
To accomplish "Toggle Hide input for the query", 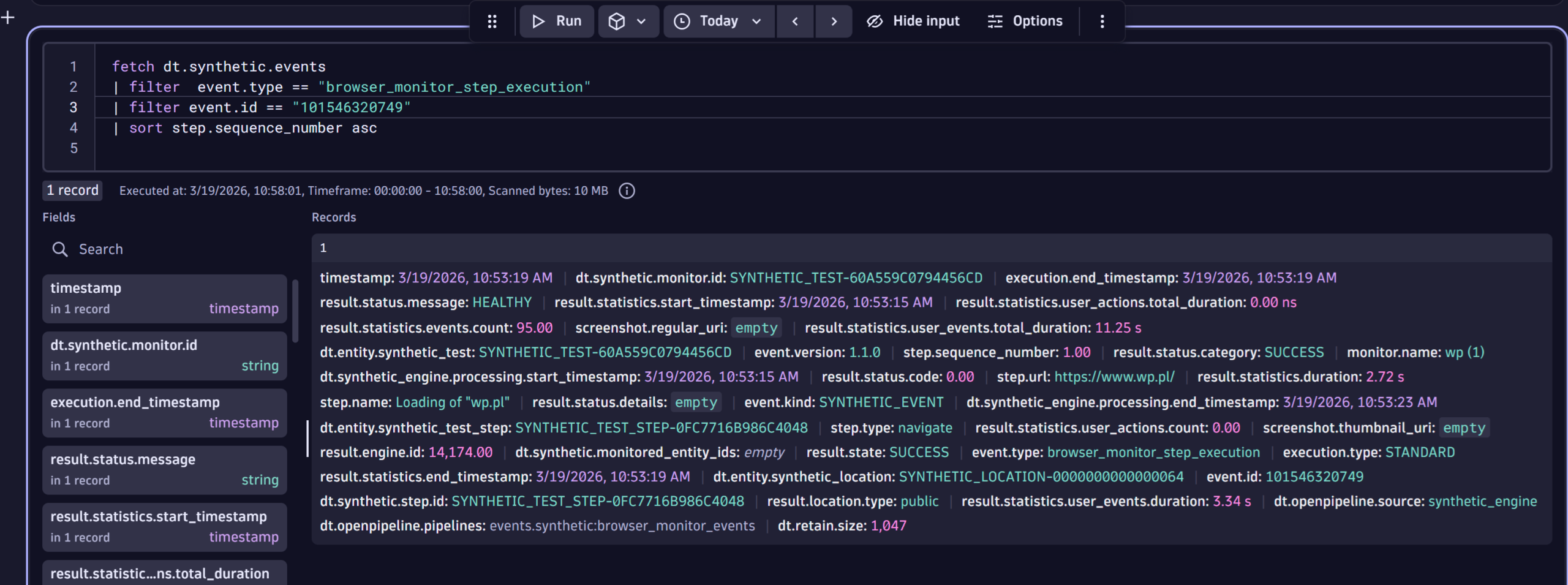I will (912, 20).
